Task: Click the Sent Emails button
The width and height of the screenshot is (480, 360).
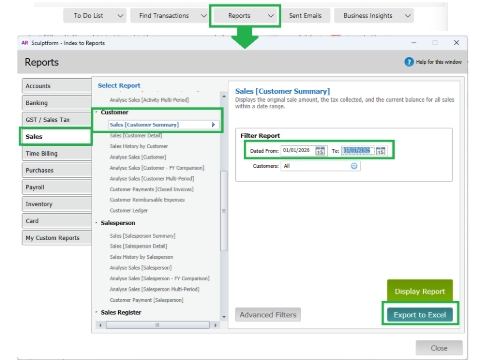Action: (x=305, y=16)
